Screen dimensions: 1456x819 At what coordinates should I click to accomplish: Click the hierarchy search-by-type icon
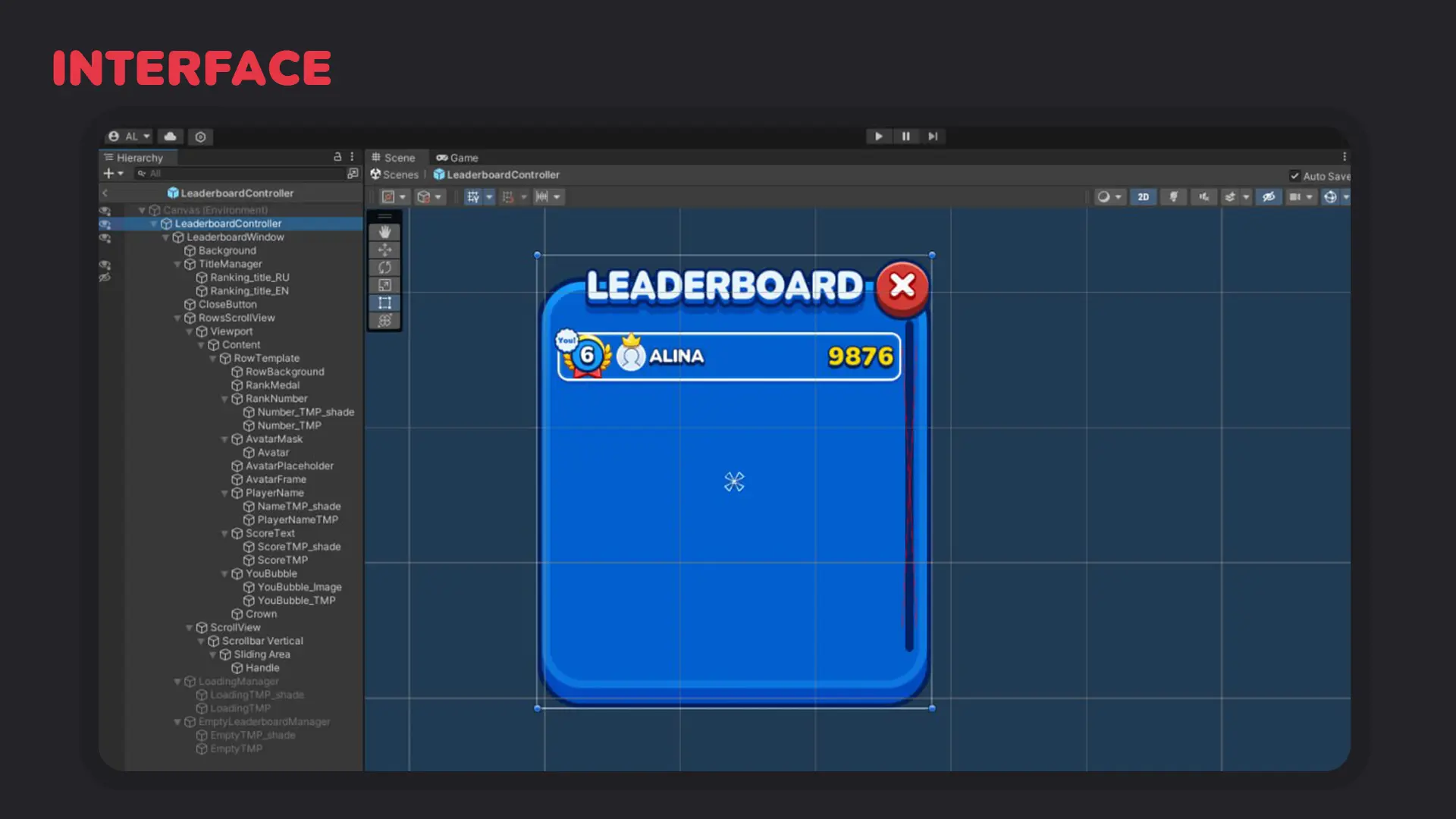(x=353, y=174)
